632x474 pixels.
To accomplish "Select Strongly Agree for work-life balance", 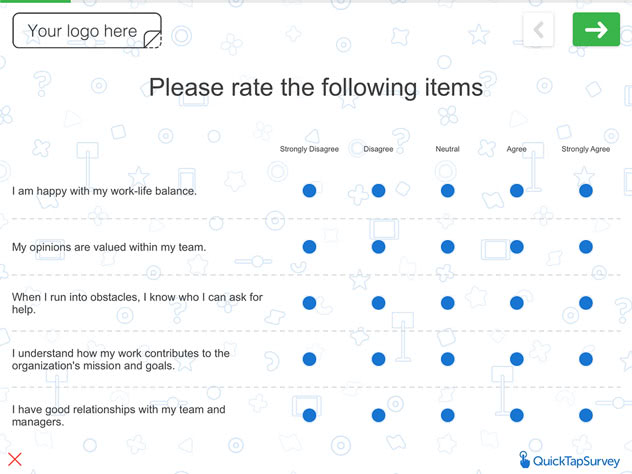I will click(586, 191).
